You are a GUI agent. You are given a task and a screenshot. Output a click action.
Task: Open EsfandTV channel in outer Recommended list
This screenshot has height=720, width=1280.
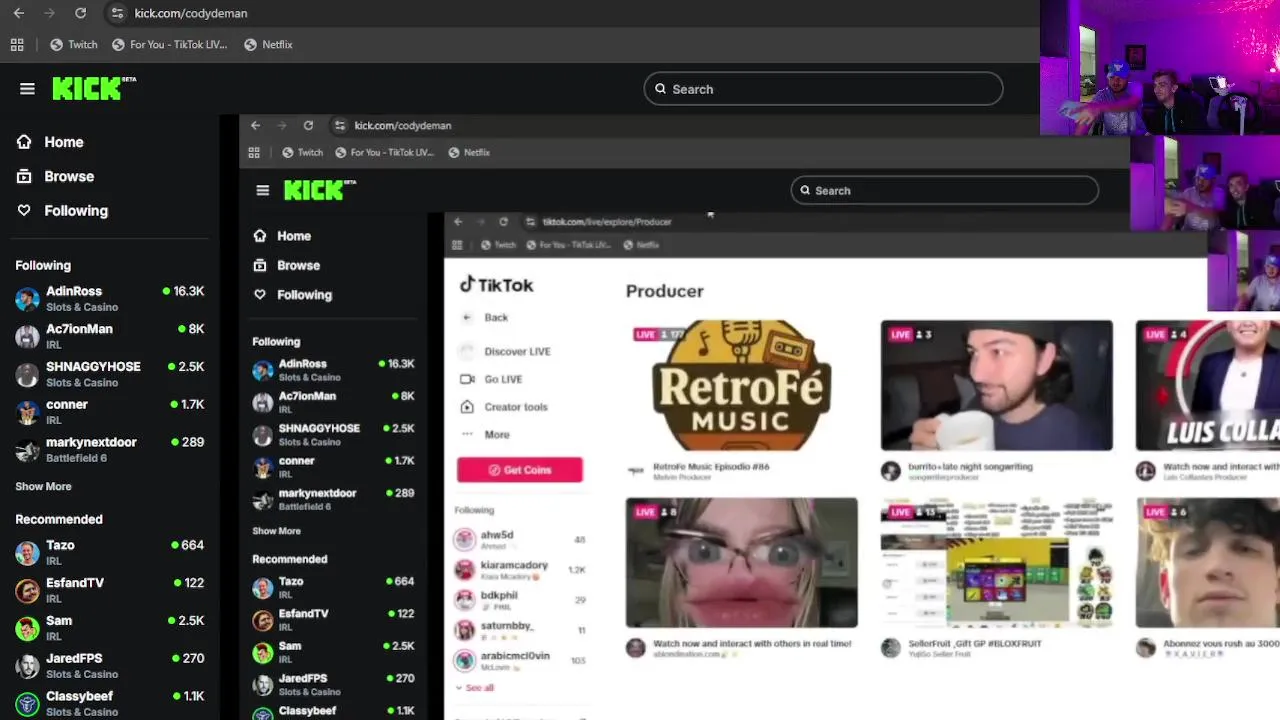(x=110, y=590)
